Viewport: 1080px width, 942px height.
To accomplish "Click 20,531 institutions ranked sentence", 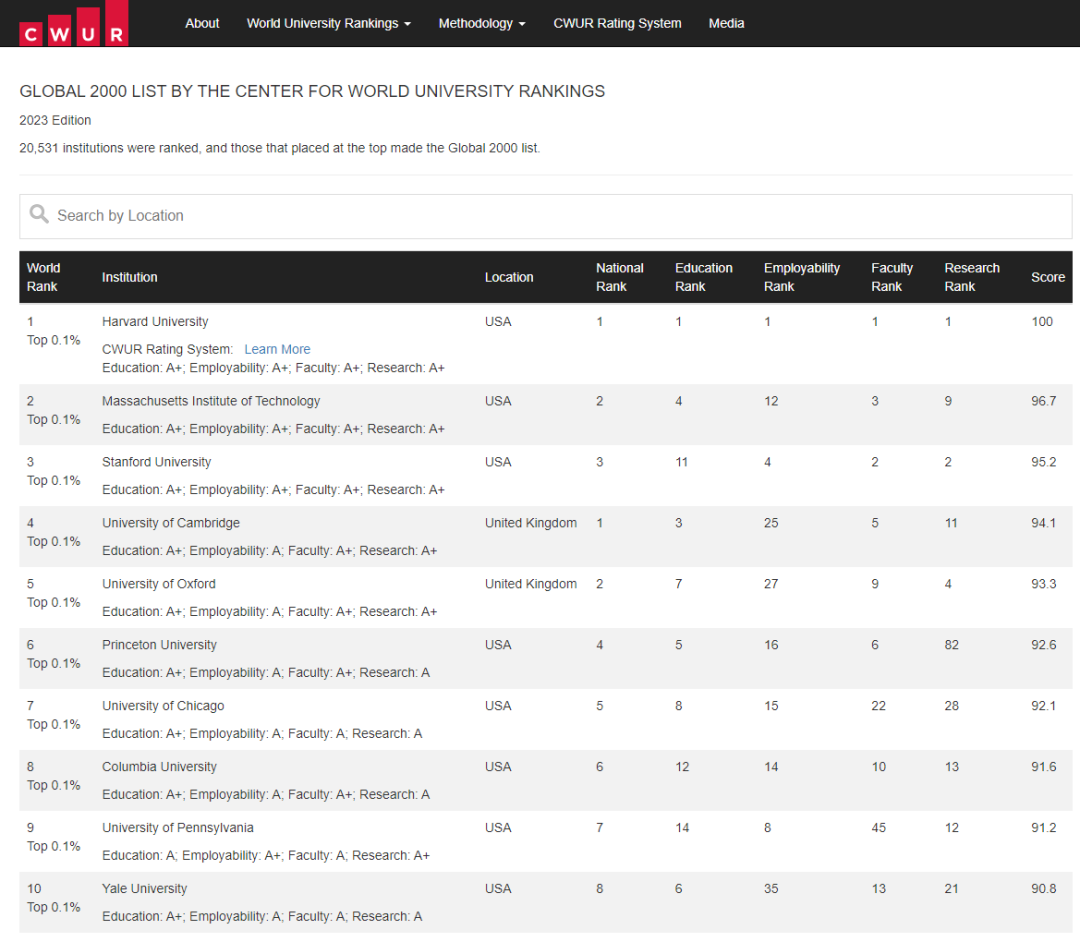I will point(280,148).
